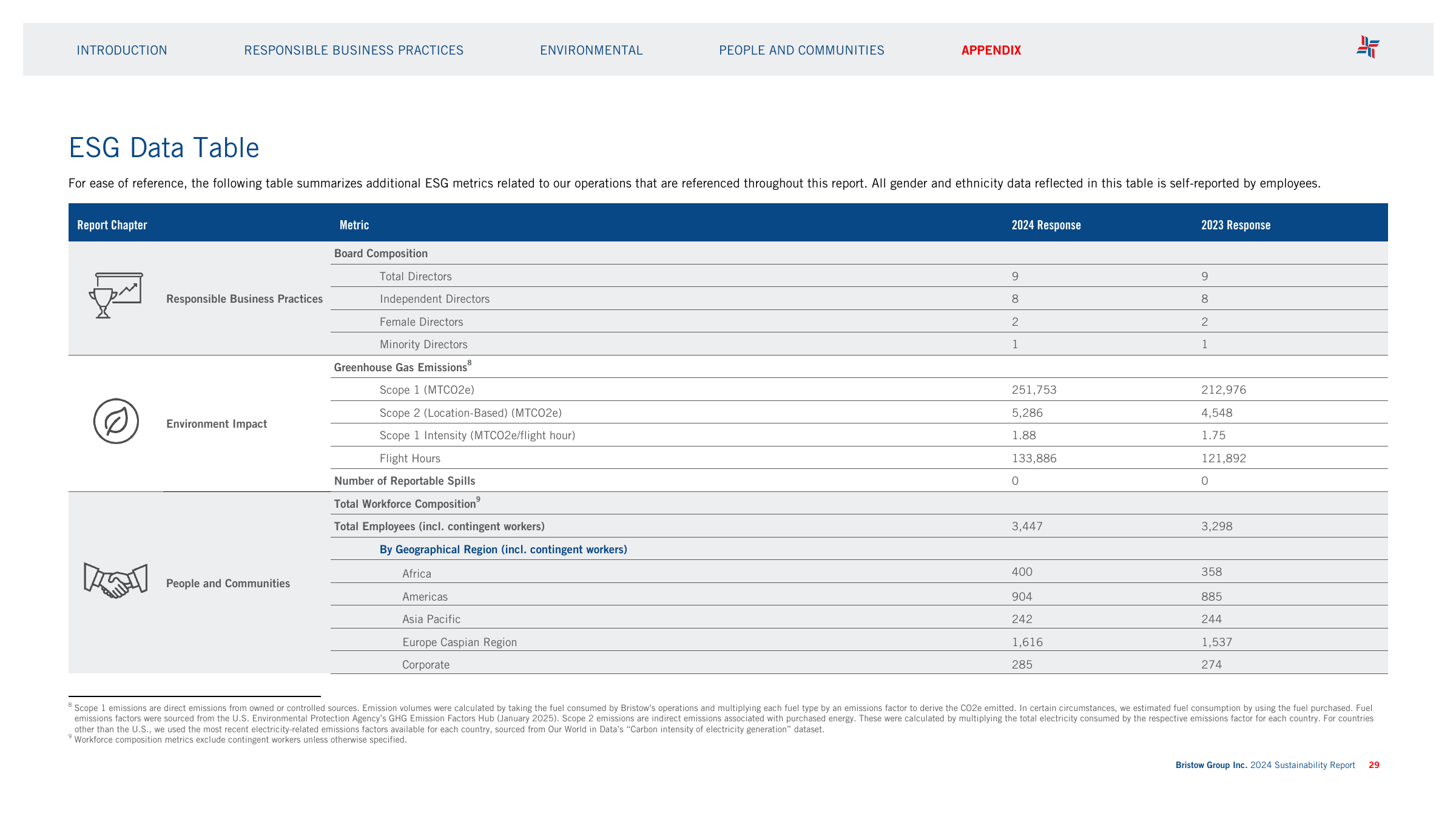Screen dimensions: 1456x819
Task: Click the Report Chapter column header
Action: pyautogui.click(x=112, y=225)
